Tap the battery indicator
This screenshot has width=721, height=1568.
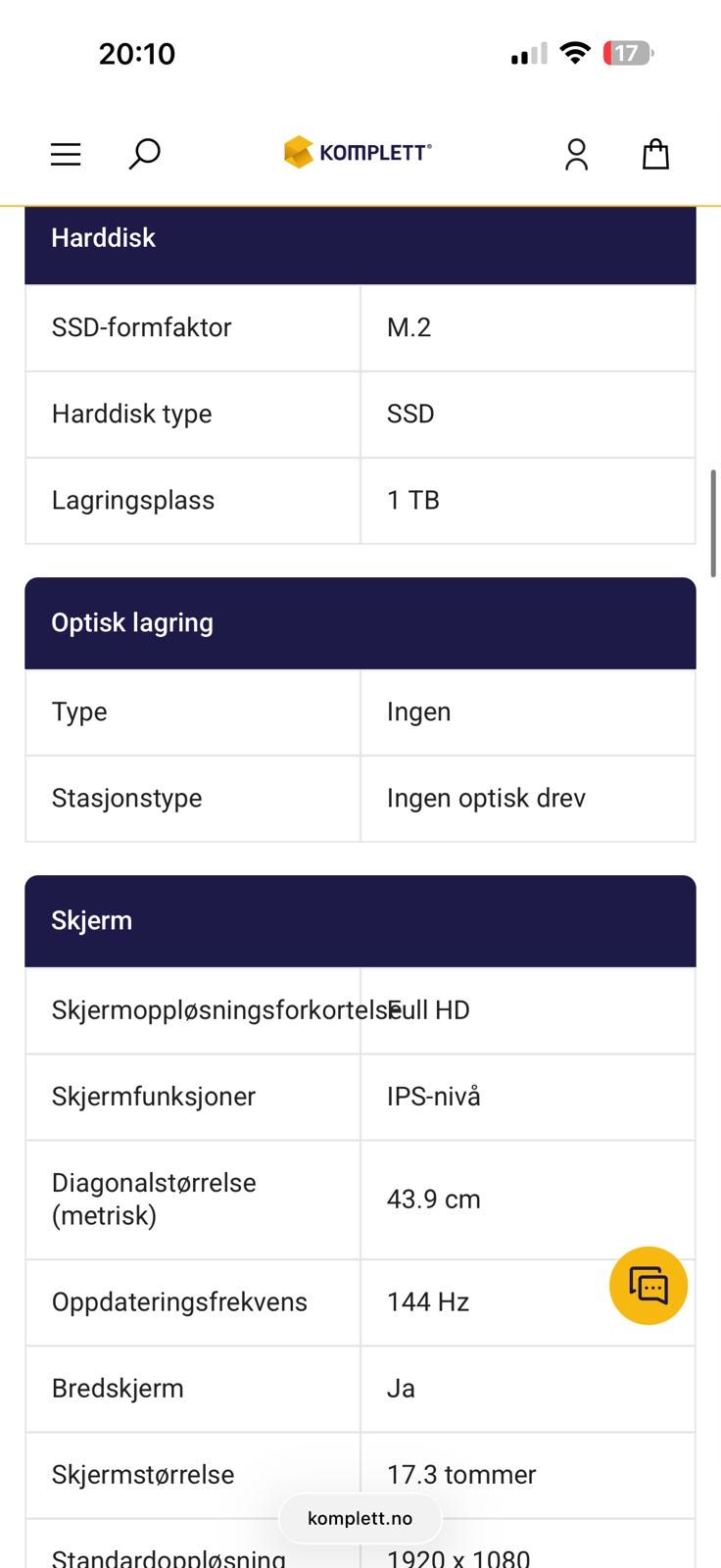pyautogui.click(x=628, y=53)
